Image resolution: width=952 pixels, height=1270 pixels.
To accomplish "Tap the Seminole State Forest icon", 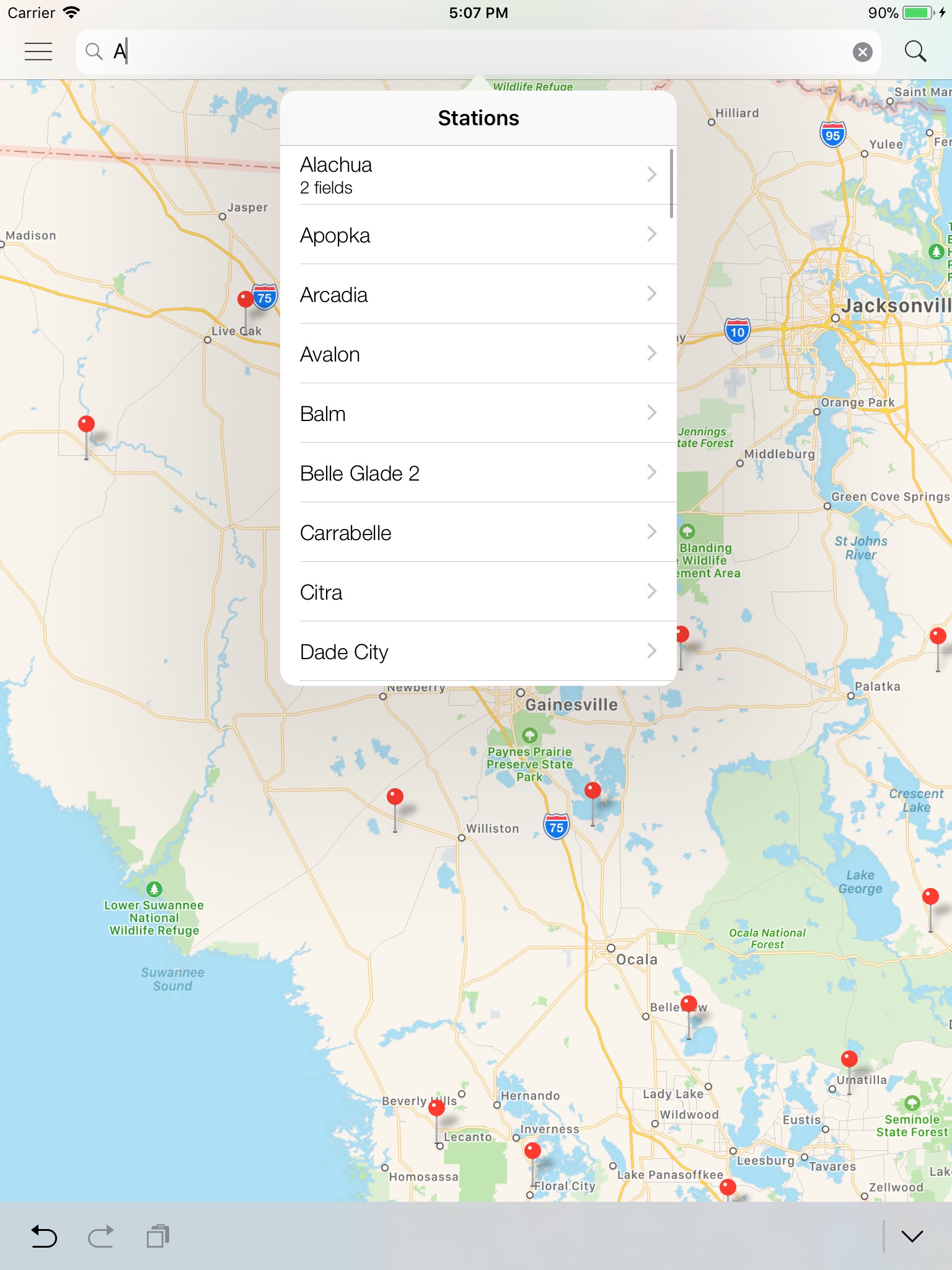I will coord(912,1103).
